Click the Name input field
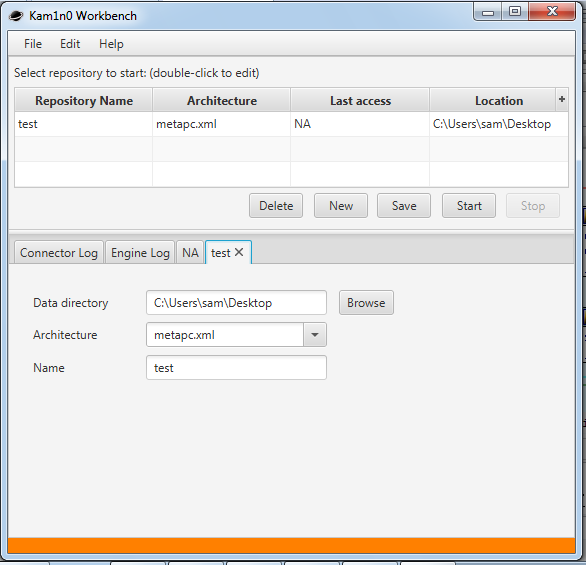The image size is (586, 565). (236, 368)
